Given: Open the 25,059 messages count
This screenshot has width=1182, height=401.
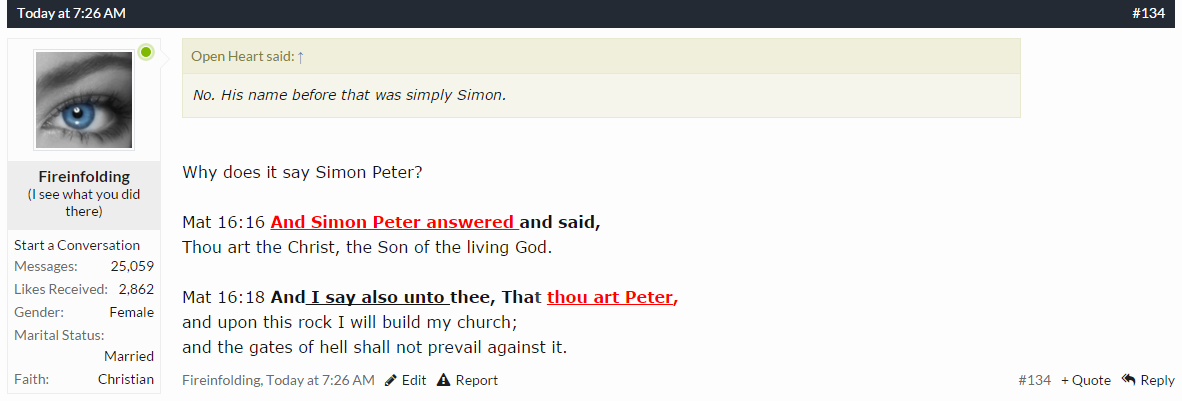Looking at the screenshot, I should [134, 266].
